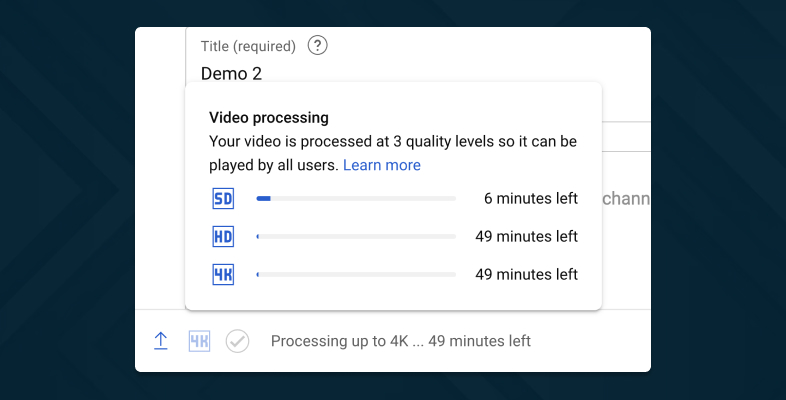
Task: Click the checkmark circle icon in the footer
Action: click(237, 341)
